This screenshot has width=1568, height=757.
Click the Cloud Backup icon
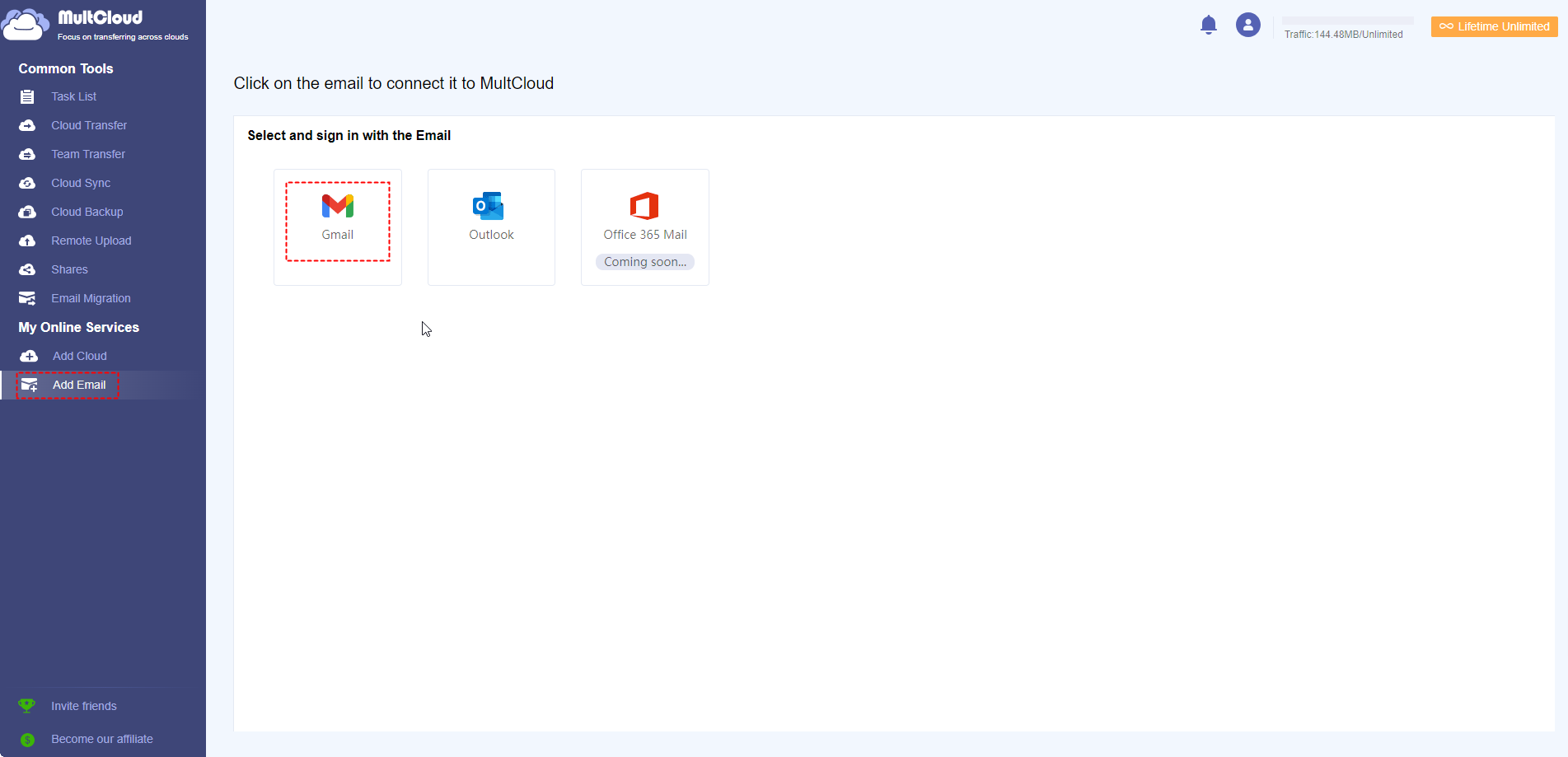(x=27, y=212)
